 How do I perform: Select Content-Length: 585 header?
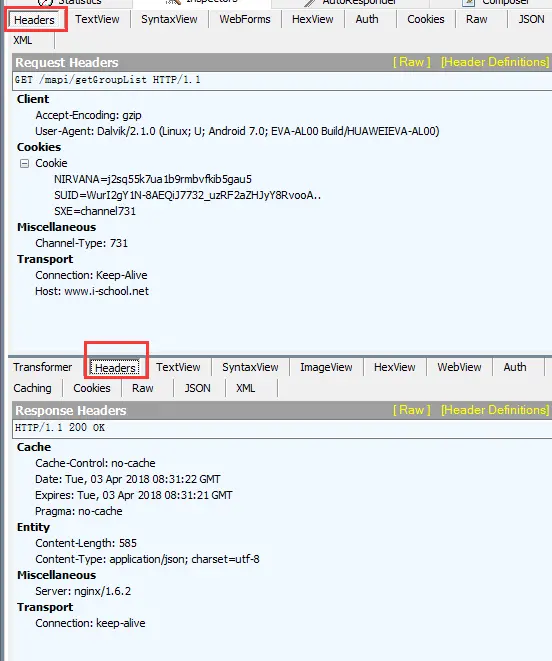tap(86, 543)
